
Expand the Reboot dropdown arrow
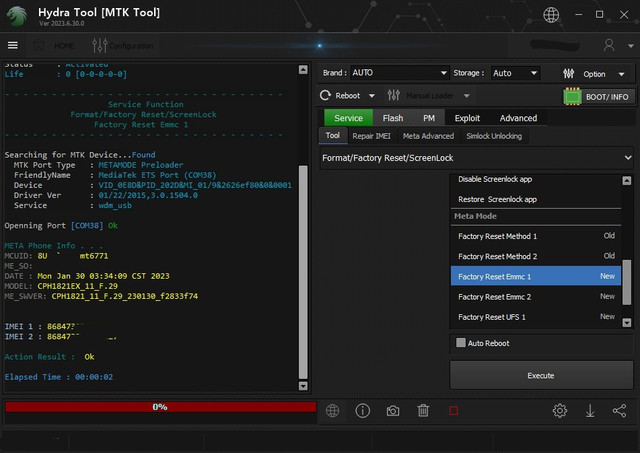click(371, 96)
